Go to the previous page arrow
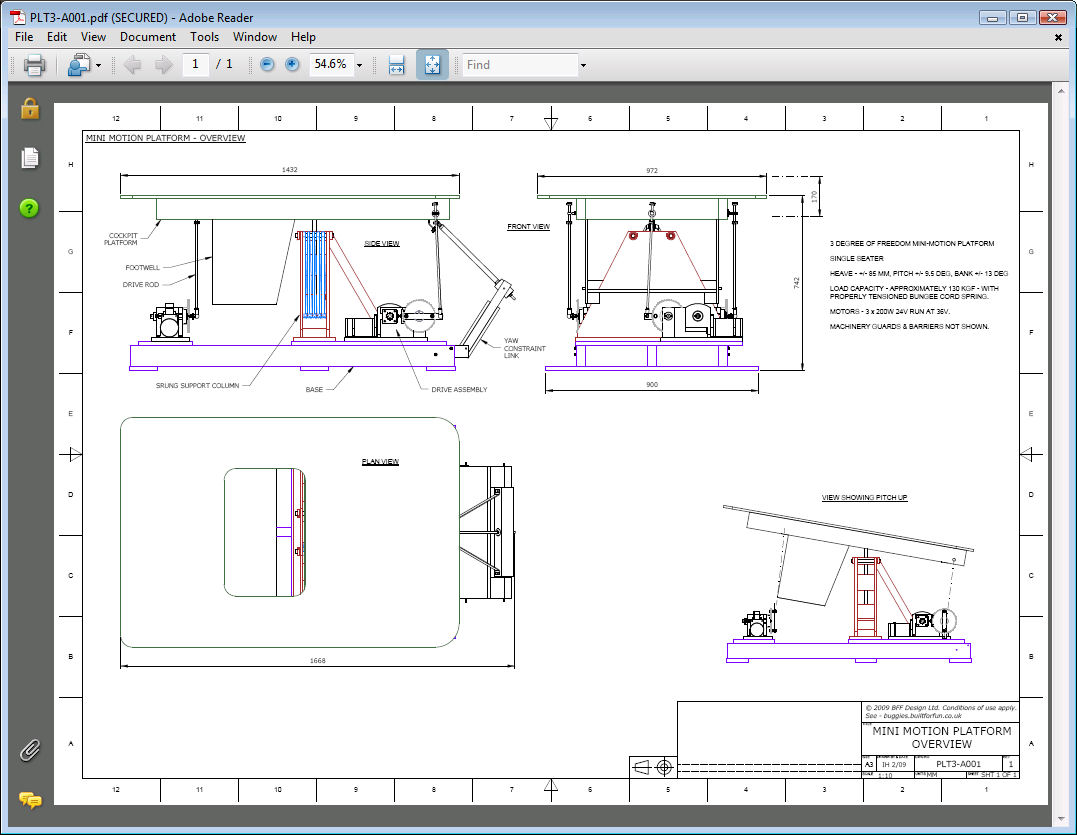This screenshot has height=835, width=1077. [x=132, y=65]
